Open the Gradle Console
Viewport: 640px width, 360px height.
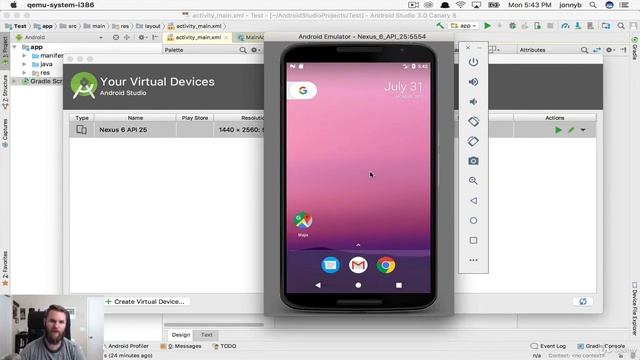[601, 346]
